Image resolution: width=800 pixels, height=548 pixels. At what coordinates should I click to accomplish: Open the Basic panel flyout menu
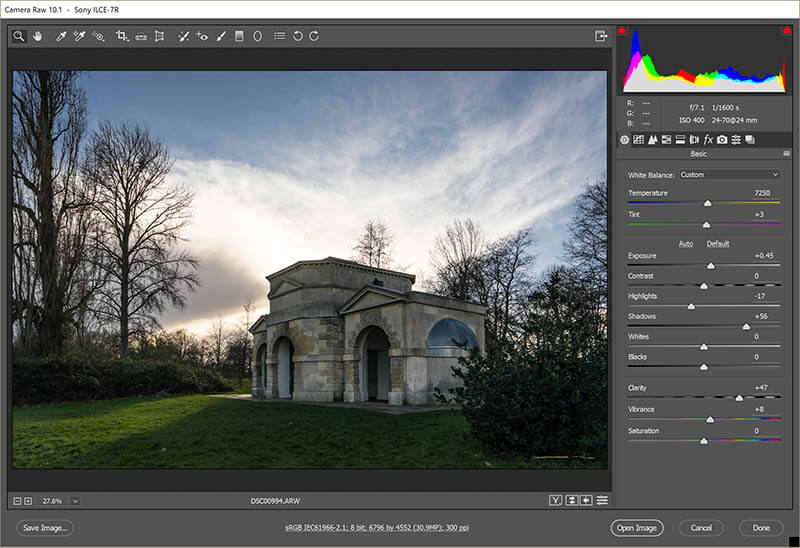tap(786, 154)
